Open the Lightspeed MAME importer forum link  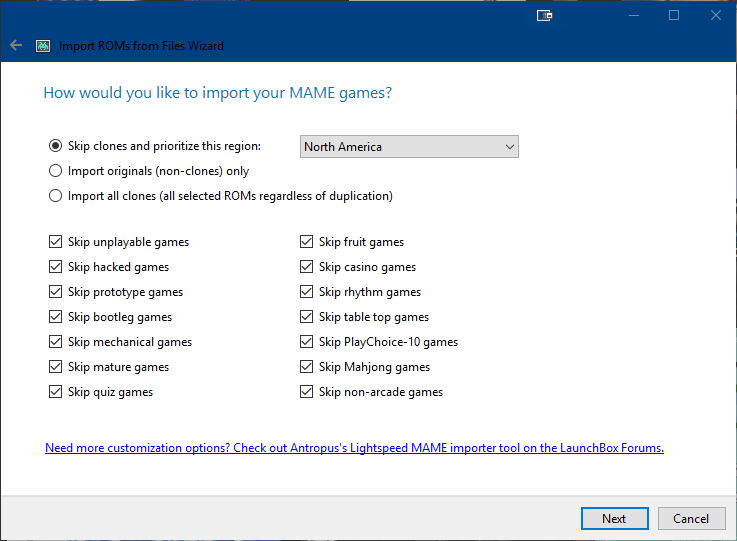coord(354,448)
